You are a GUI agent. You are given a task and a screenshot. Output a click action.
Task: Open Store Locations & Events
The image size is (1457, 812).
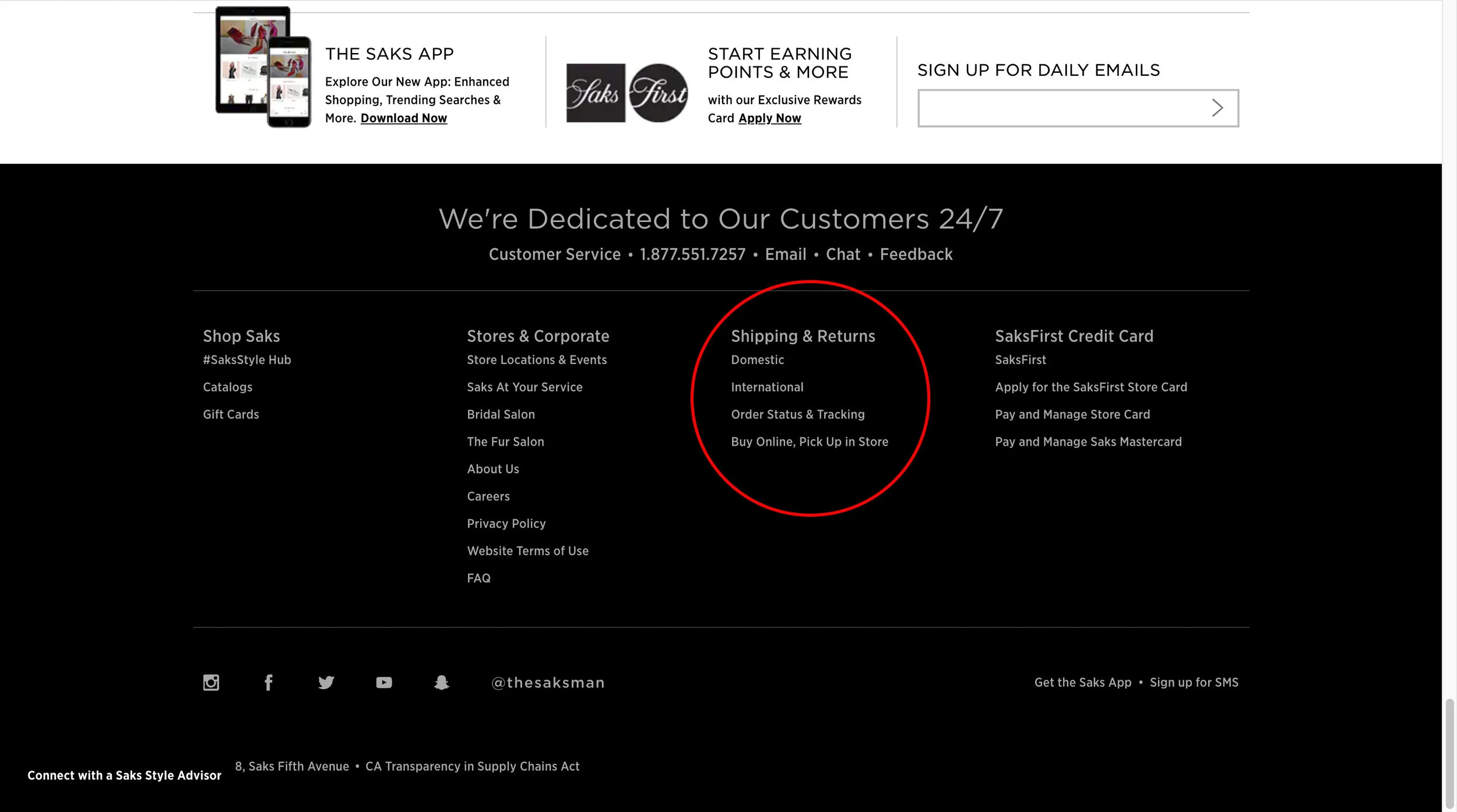(537, 360)
